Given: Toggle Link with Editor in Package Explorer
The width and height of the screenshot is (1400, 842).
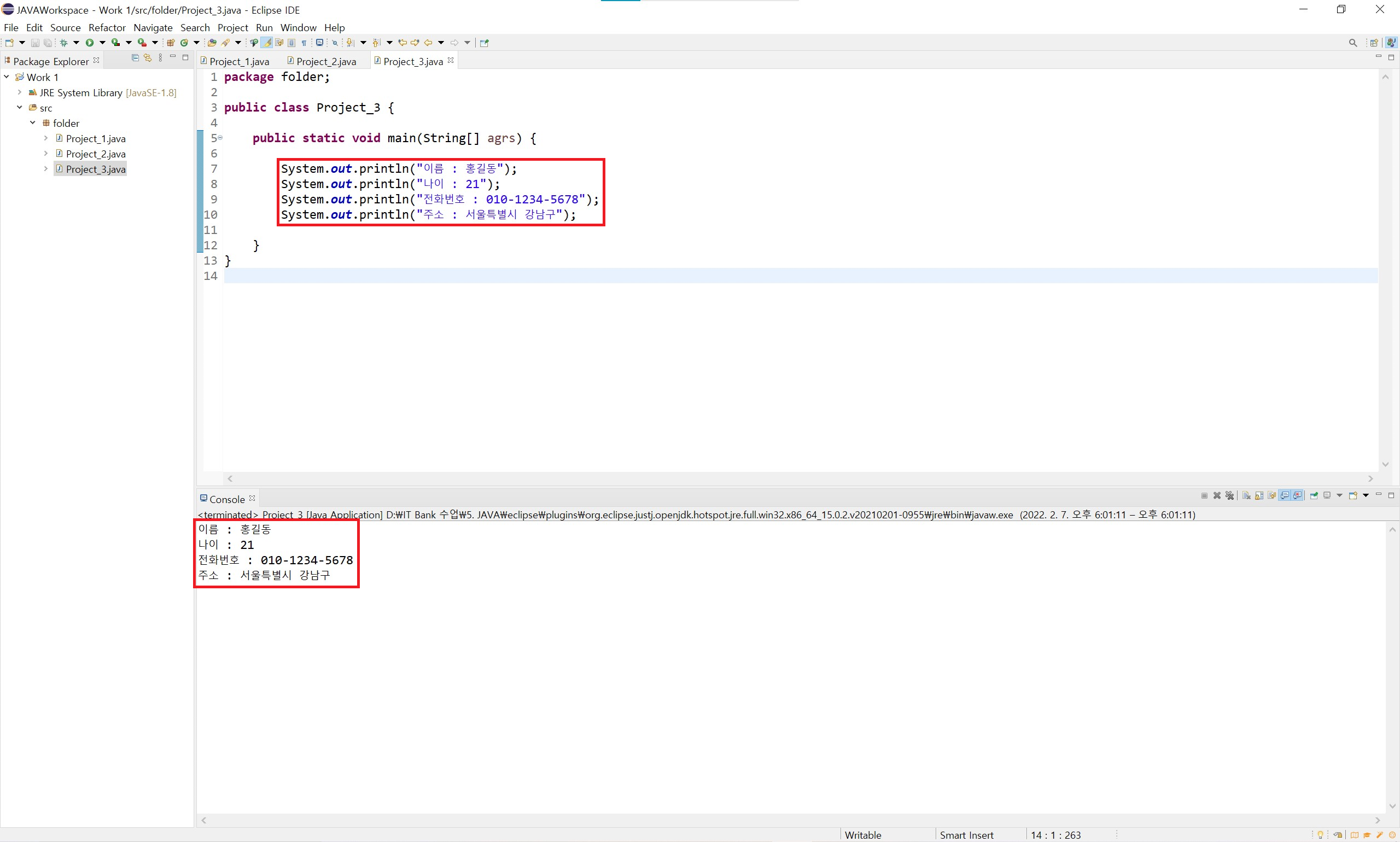Looking at the screenshot, I should click(x=148, y=58).
